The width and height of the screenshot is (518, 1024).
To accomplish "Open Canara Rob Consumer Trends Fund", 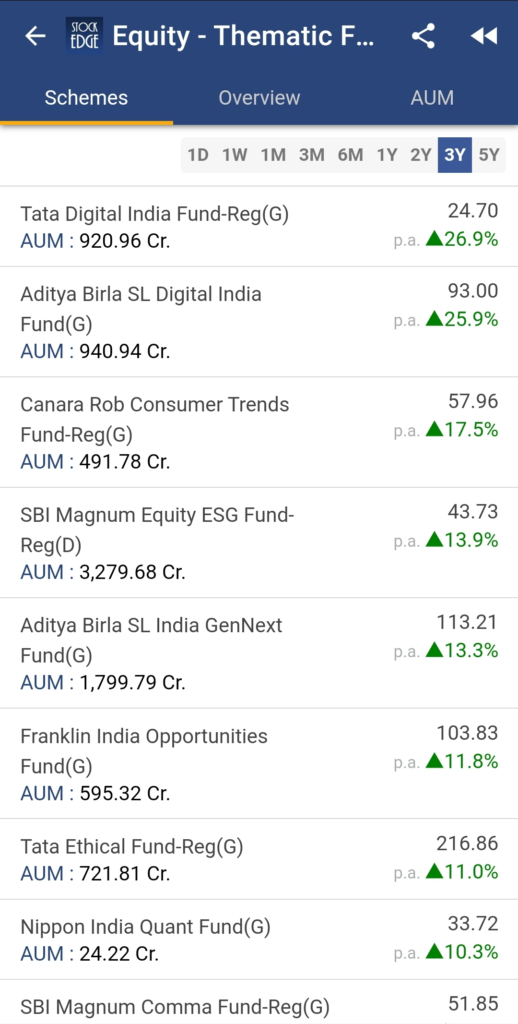I will [259, 432].
